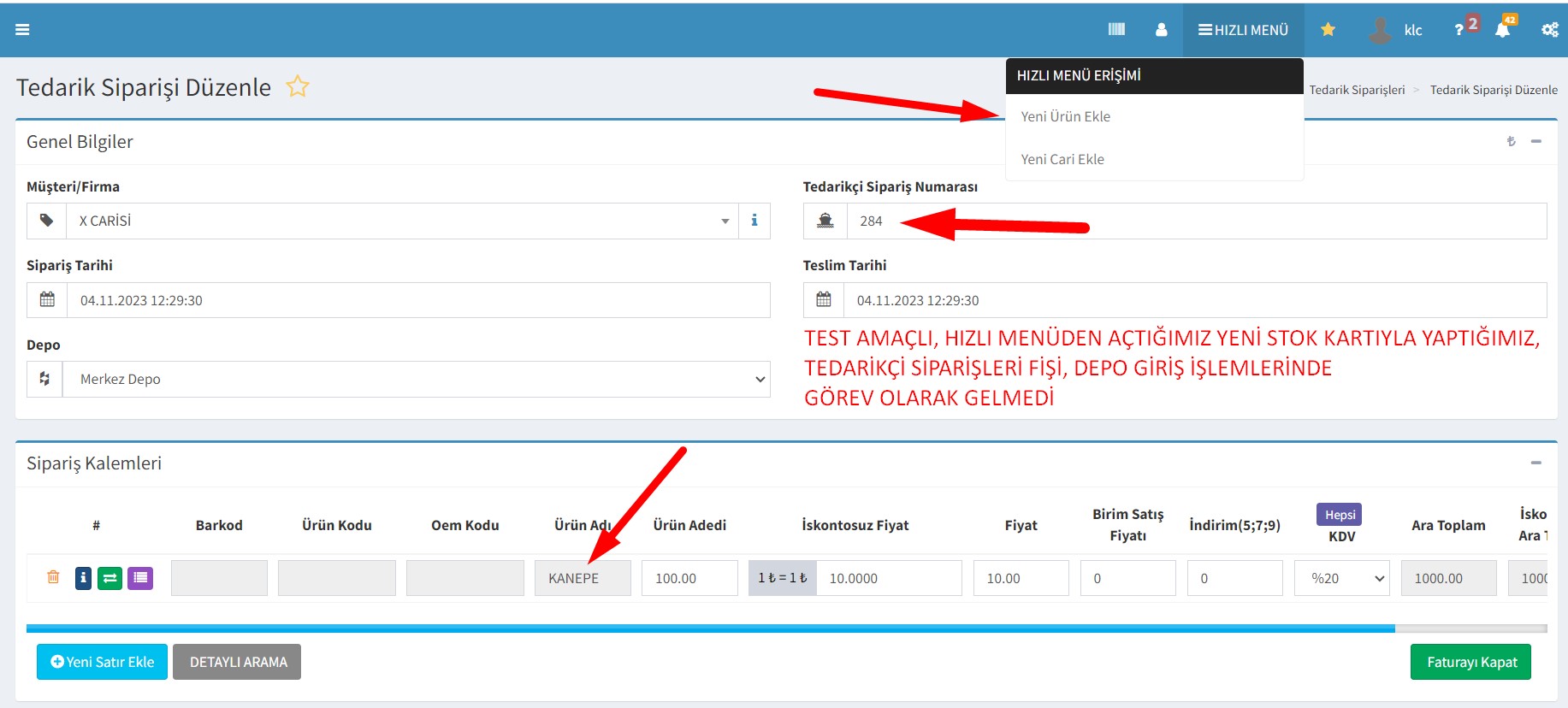The image size is (1568, 708).
Task: Click the Faturayı Kapat button
Action: pyautogui.click(x=1470, y=662)
